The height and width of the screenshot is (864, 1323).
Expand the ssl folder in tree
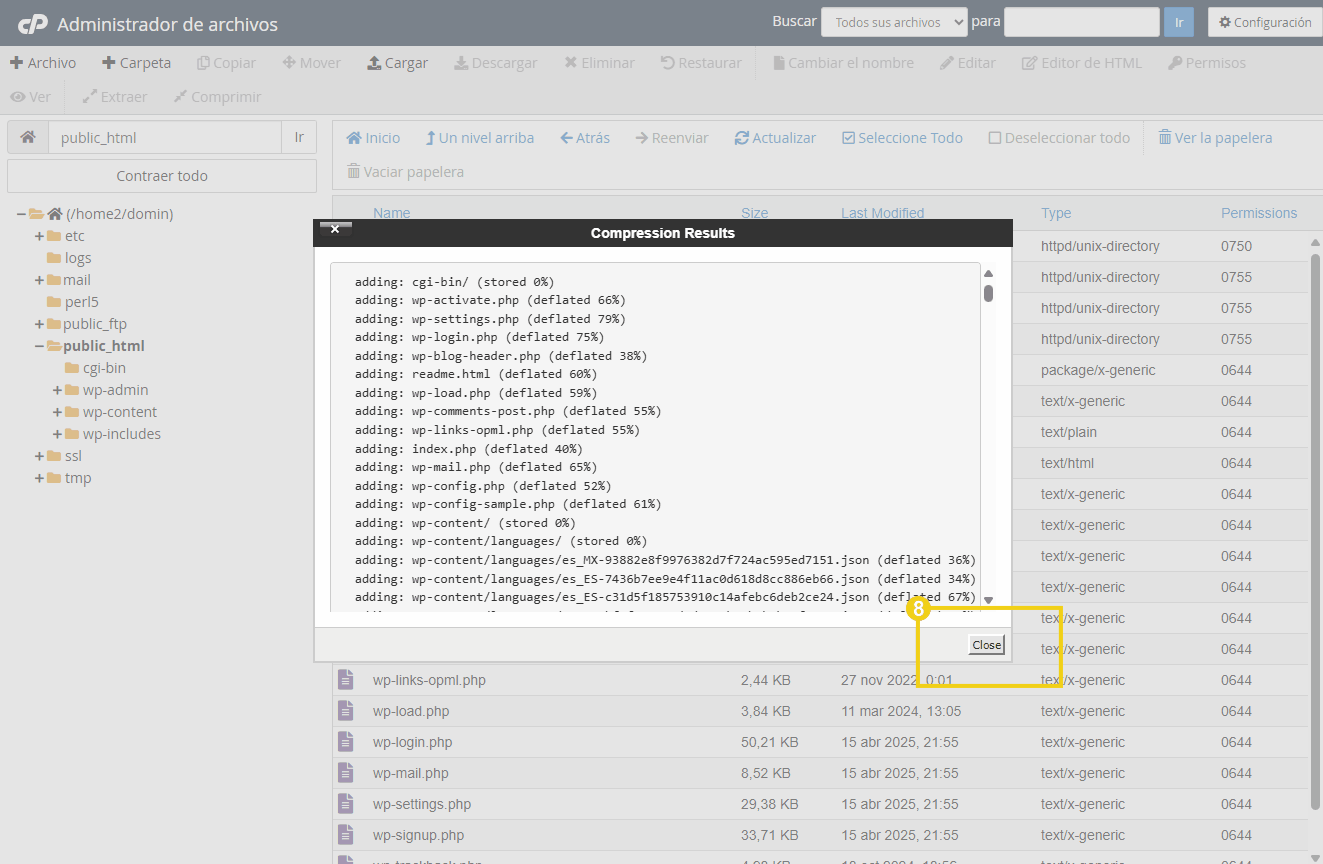click(x=40, y=456)
